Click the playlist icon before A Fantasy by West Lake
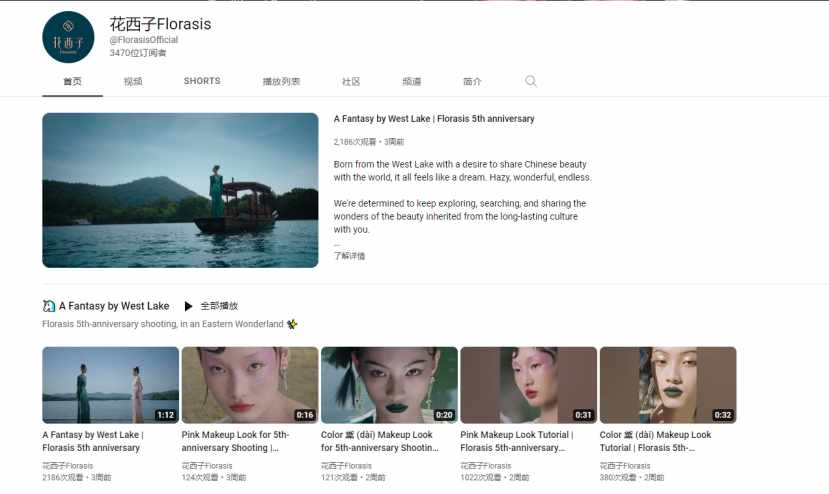Image resolution: width=829 pixels, height=494 pixels. [x=49, y=306]
